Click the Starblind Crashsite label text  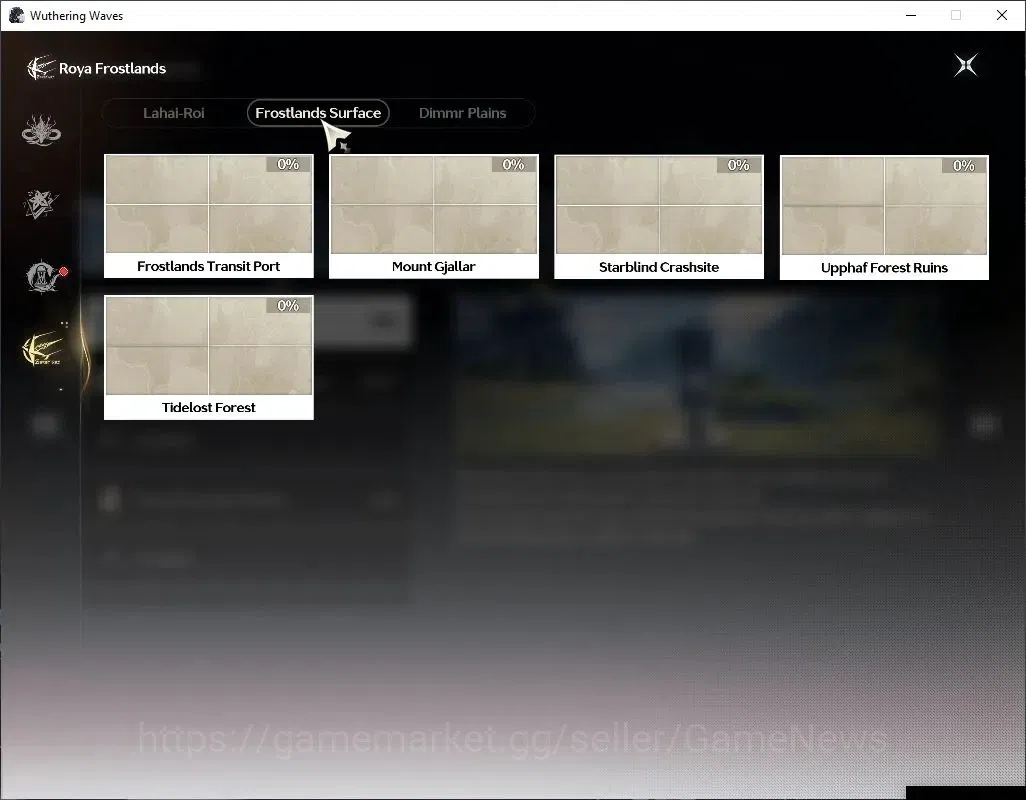click(x=659, y=267)
